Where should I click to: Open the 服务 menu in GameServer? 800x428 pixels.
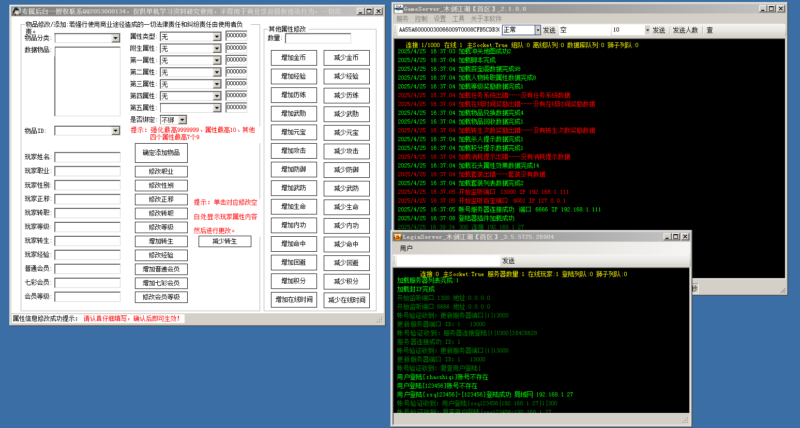[x=402, y=18]
